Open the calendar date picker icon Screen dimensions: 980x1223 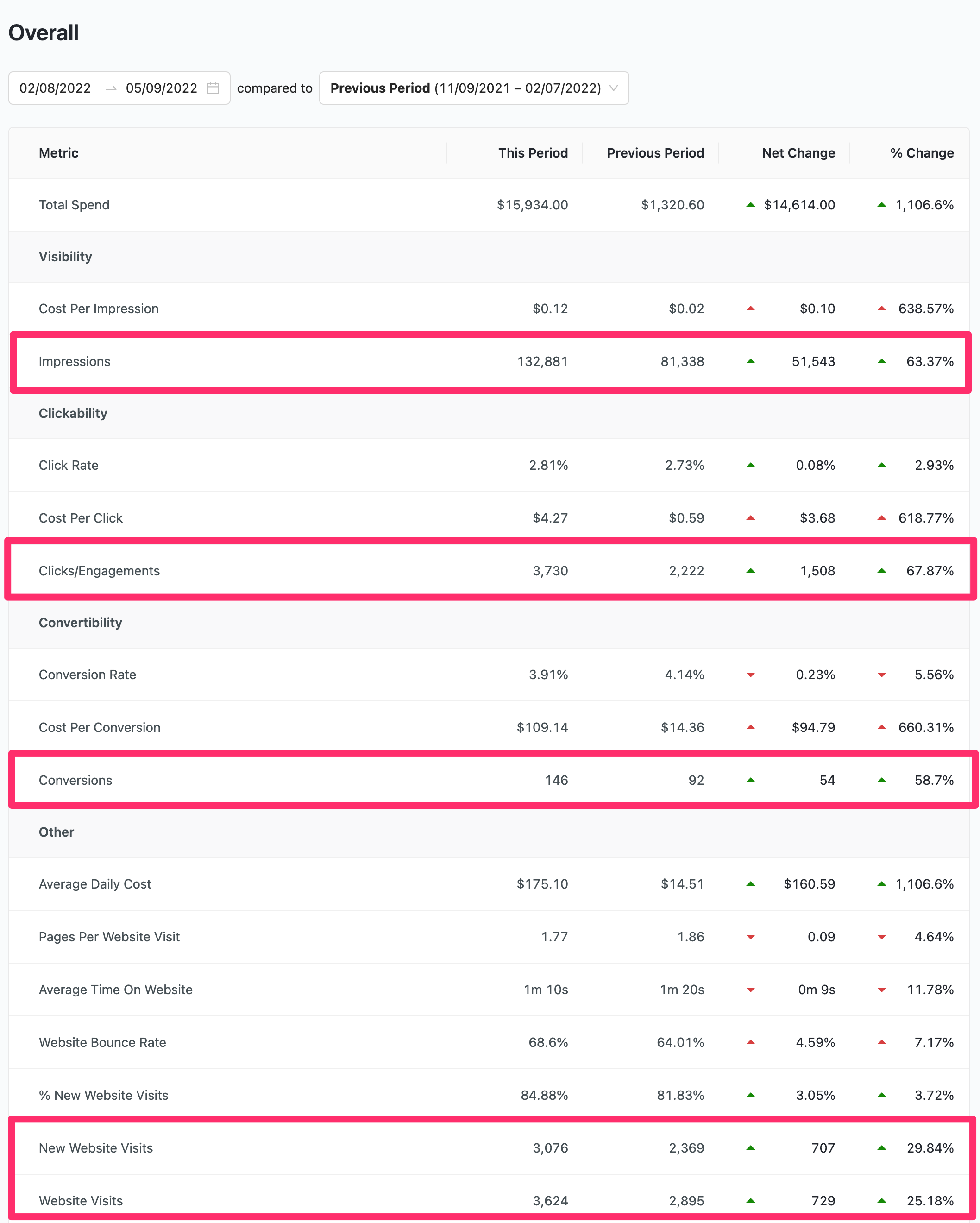pyautogui.click(x=213, y=88)
